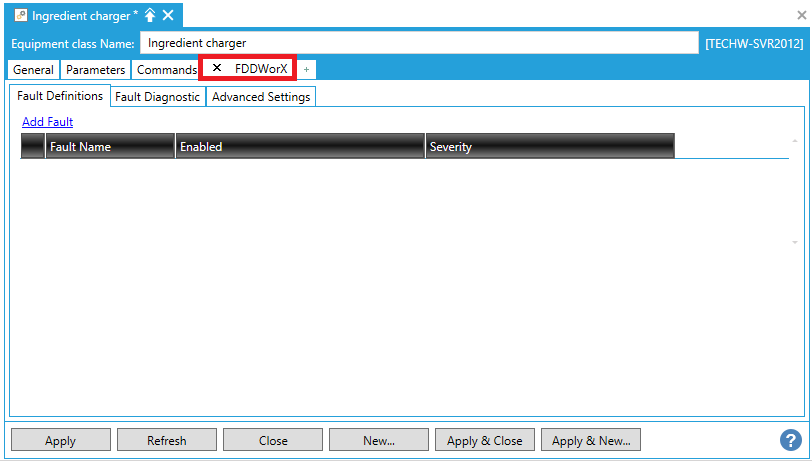The width and height of the screenshot is (812, 463).
Task: Sort by the Severity column header
Action: (x=549, y=147)
